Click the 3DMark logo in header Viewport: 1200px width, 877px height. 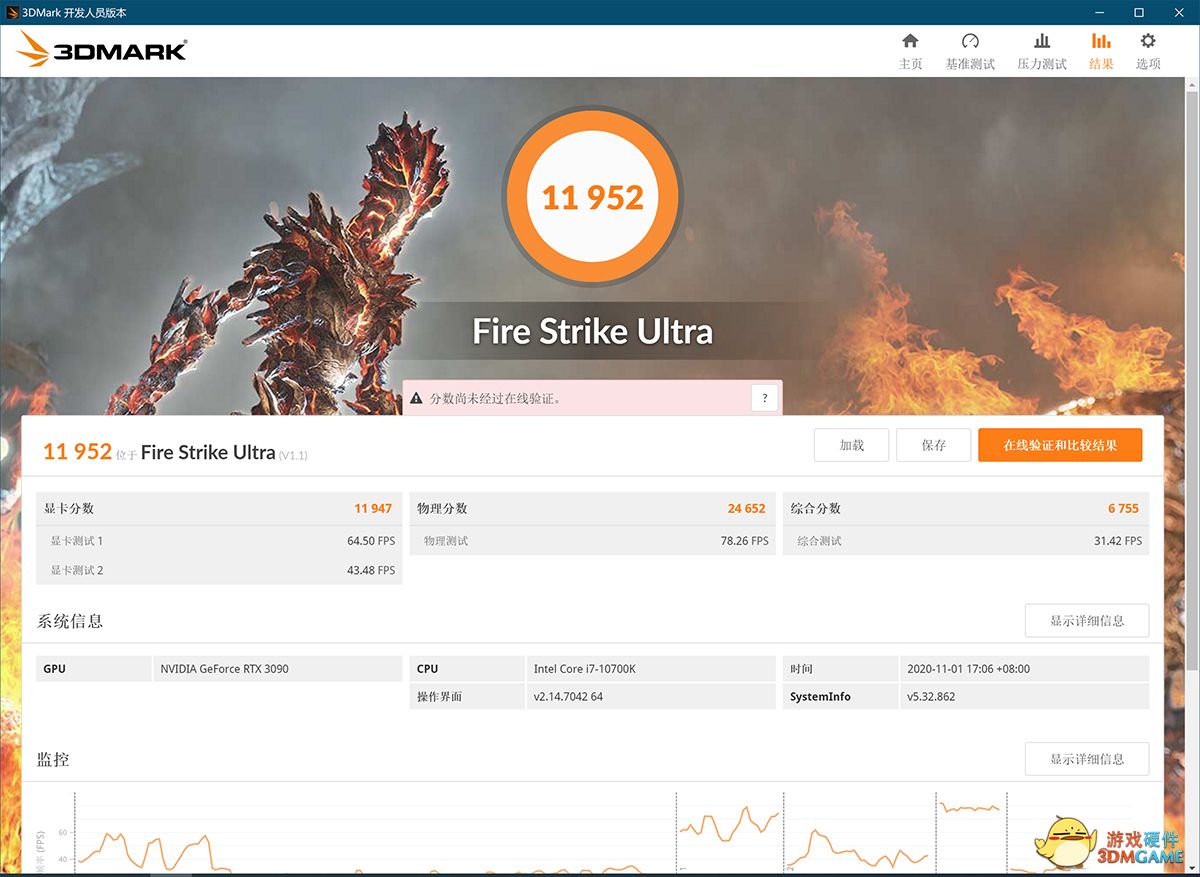tap(102, 50)
